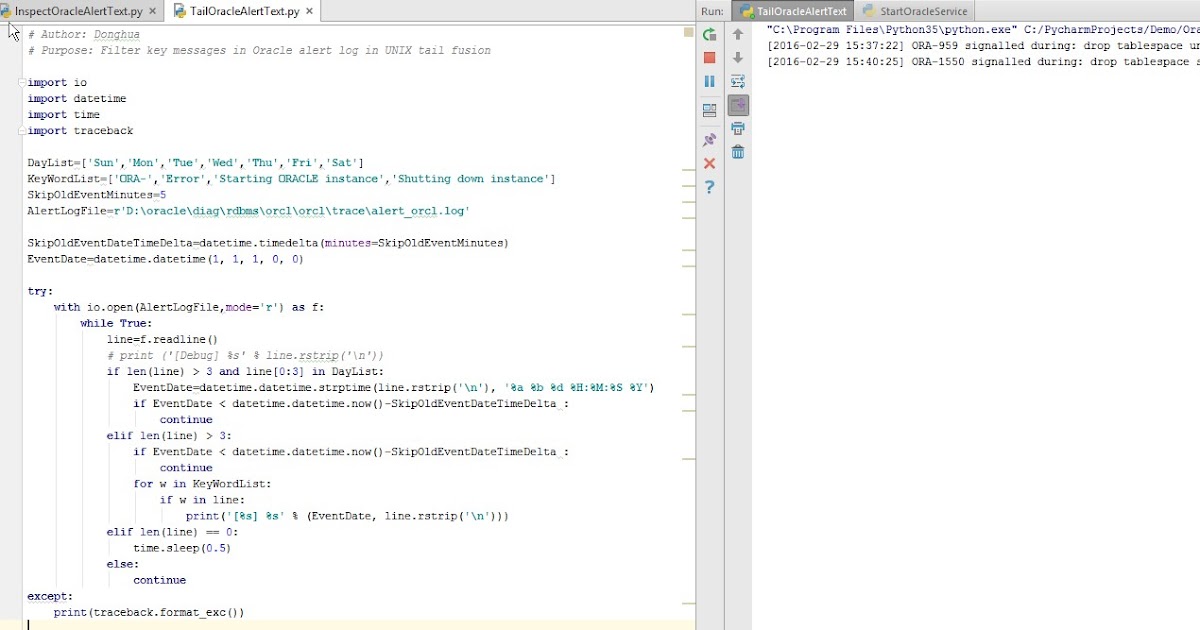Viewport: 1200px width, 630px height.
Task: Clear all console output
Action: 737,152
